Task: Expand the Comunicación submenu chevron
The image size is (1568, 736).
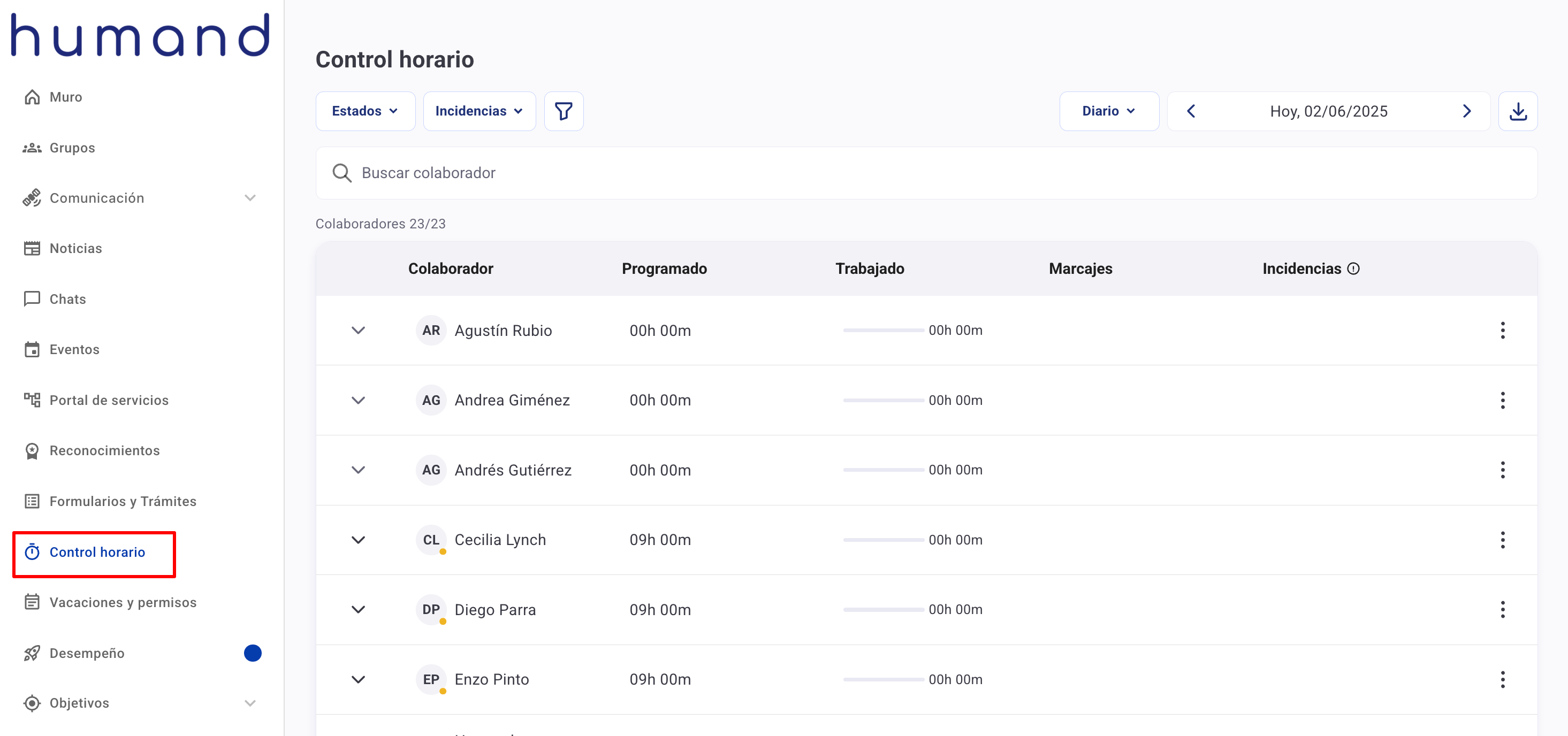Action: click(250, 198)
